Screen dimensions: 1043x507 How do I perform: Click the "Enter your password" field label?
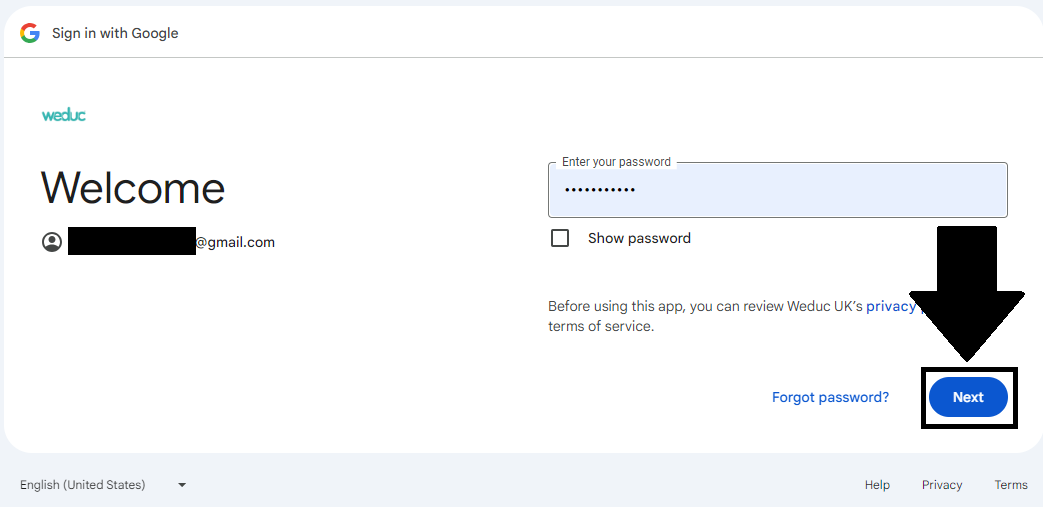616,162
